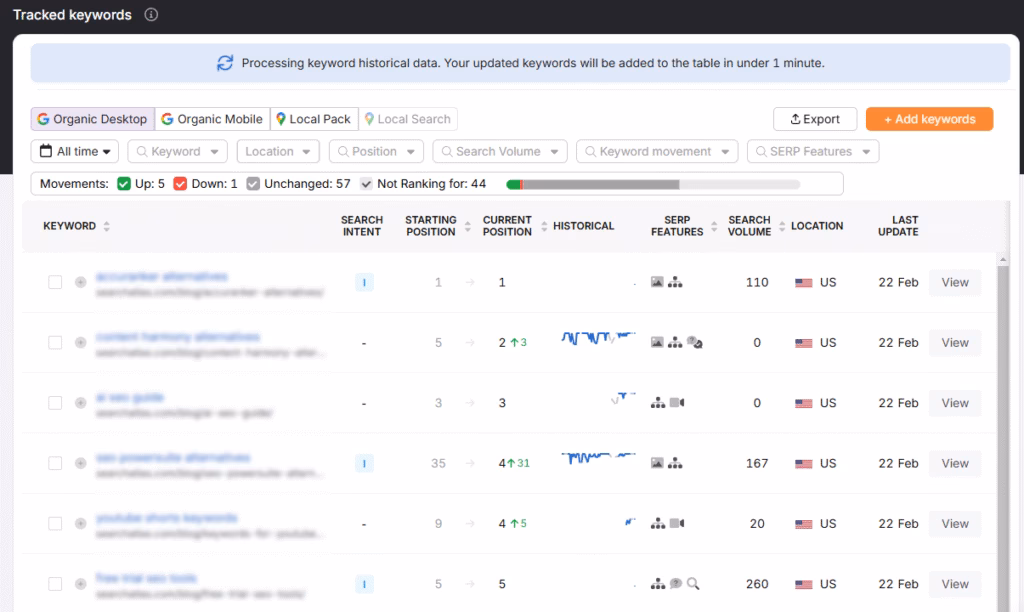Screen dimensions: 1024x612
Task: Select the checkbox on the ai seo guide row
Action: pyautogui.click(x=55, y=403)
